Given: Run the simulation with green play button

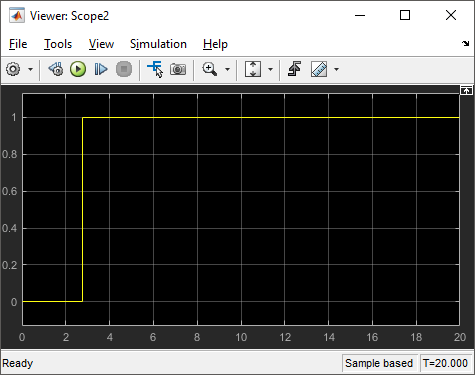Looking at the screenshot, I should click(x=78, y=69).
